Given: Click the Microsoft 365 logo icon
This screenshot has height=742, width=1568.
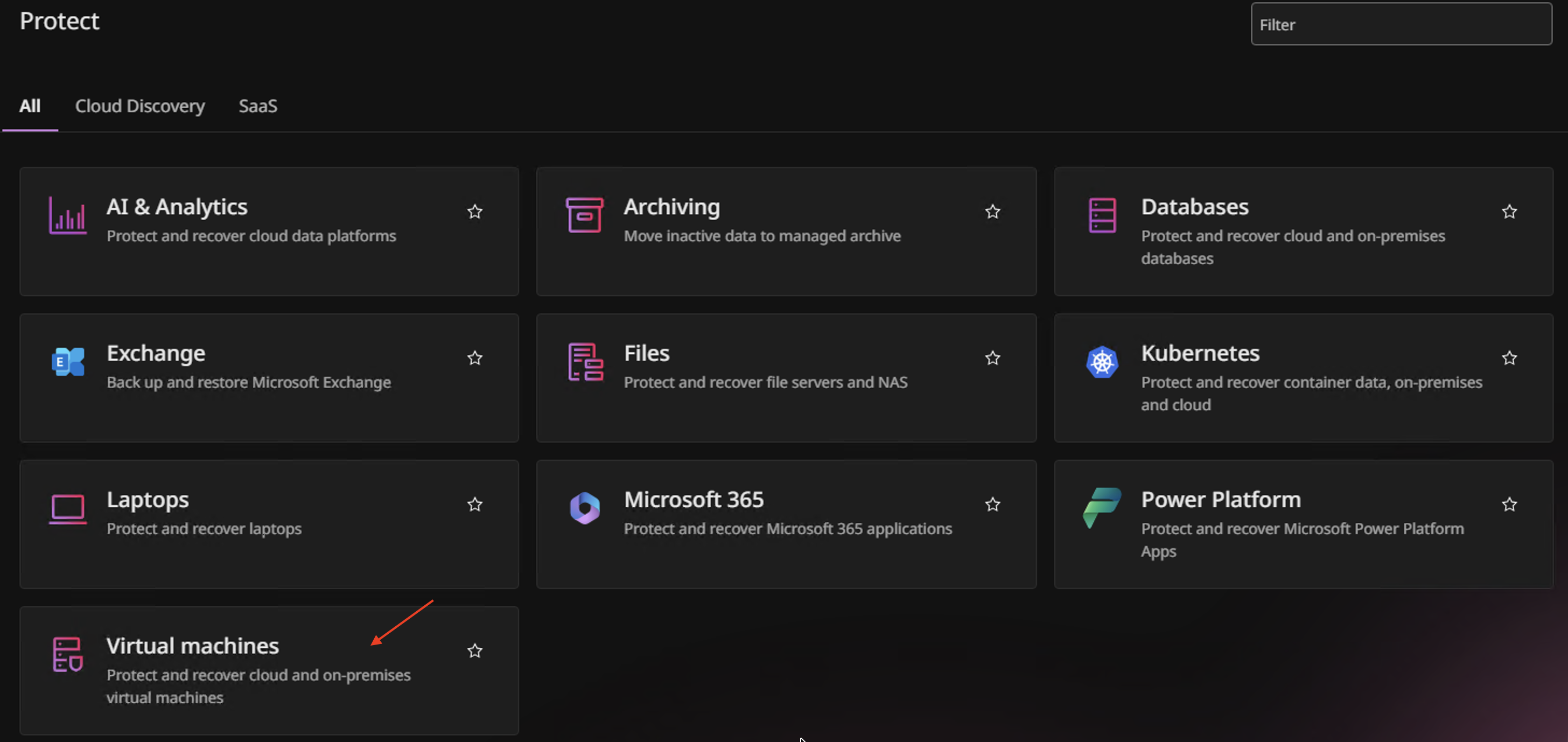Looking at the screenshot, I should pos(584,508).
